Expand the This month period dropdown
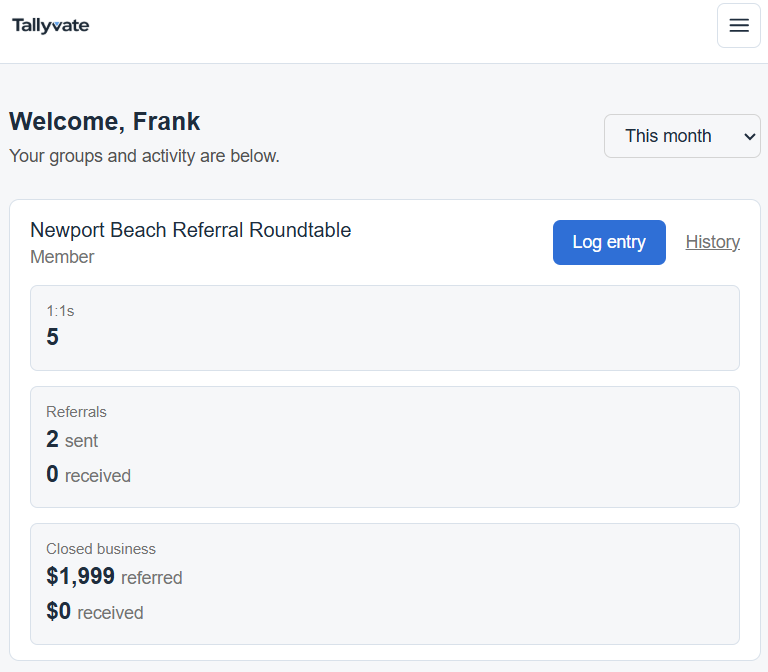Screen dimensions: 768x672 (x=682, y=136)
